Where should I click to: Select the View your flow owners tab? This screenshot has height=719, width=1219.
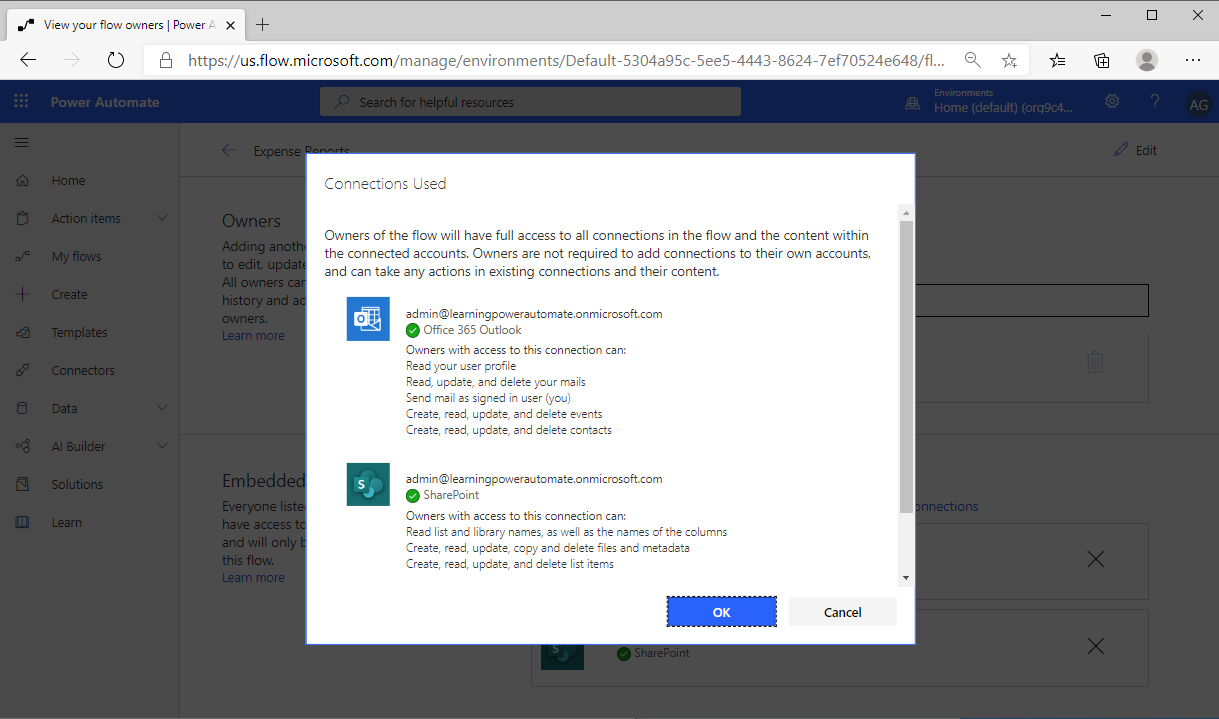124,25
